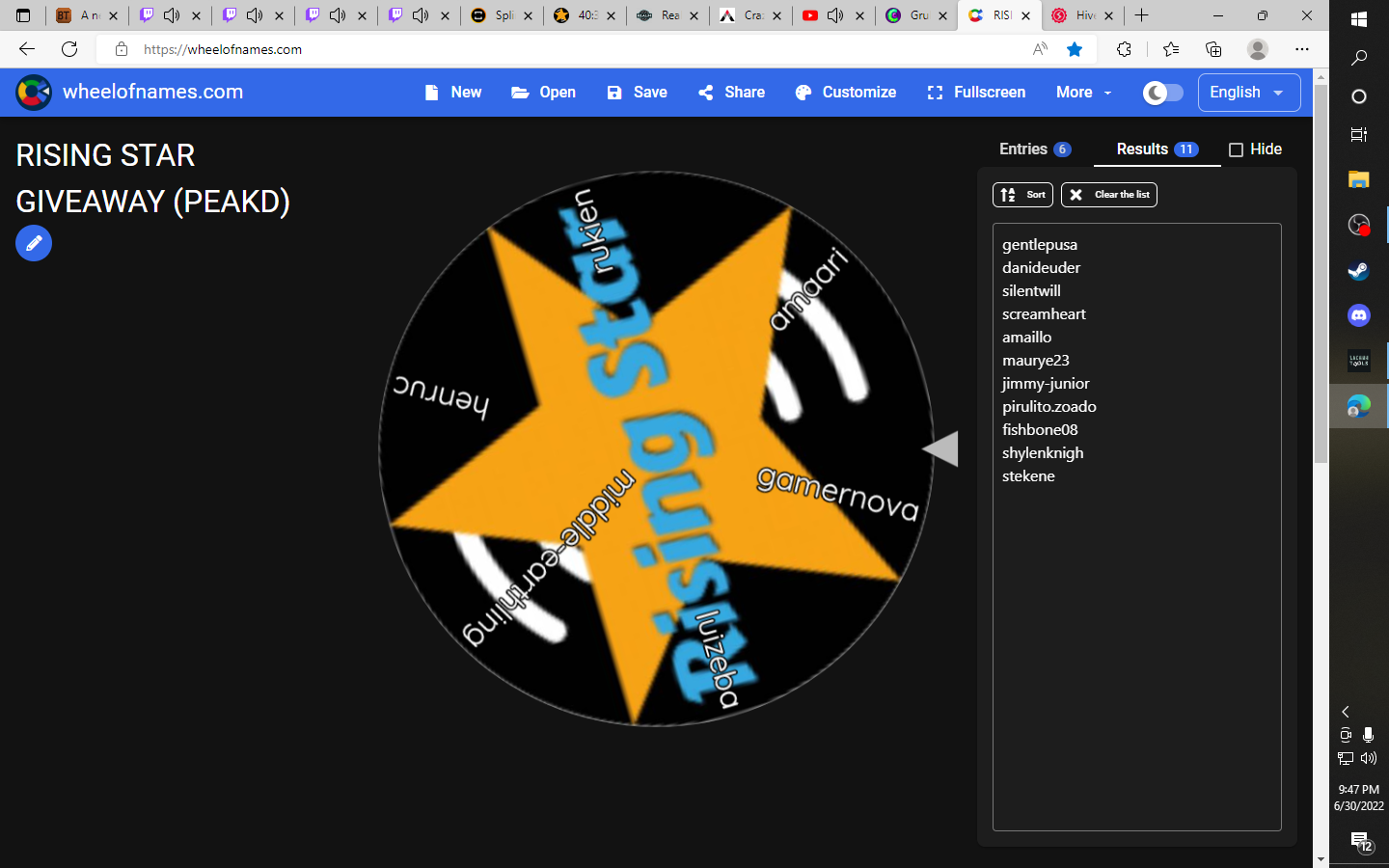Share the wheel

[x=731, y=93]
